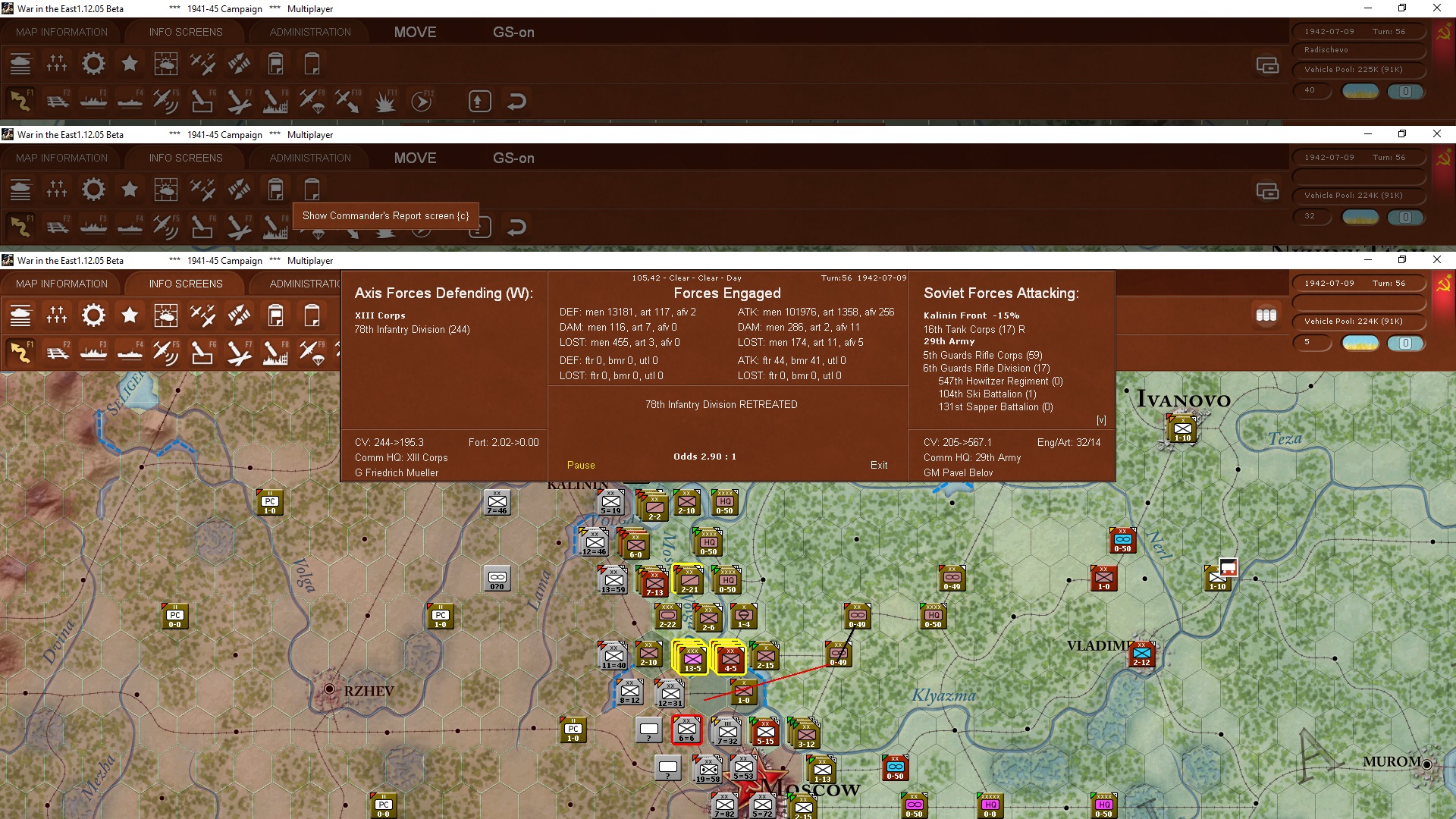Open air doctrine planes icon in front window

click(x=202, y=315)
